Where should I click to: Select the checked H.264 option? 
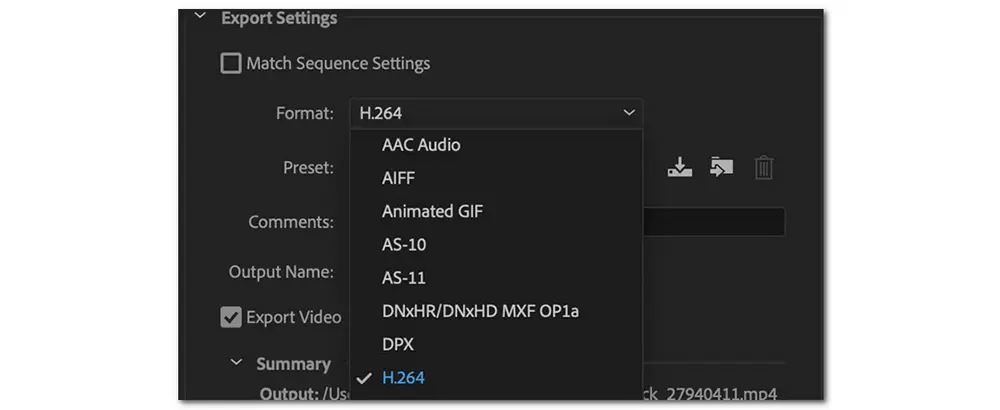click(404, 377)
